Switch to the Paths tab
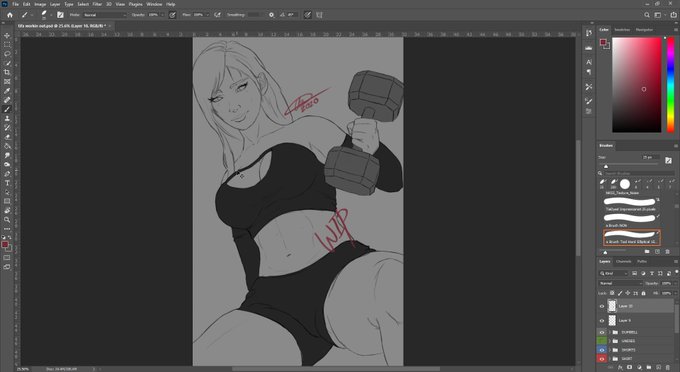This screenshot has width=680, height=372. [642, 261]
